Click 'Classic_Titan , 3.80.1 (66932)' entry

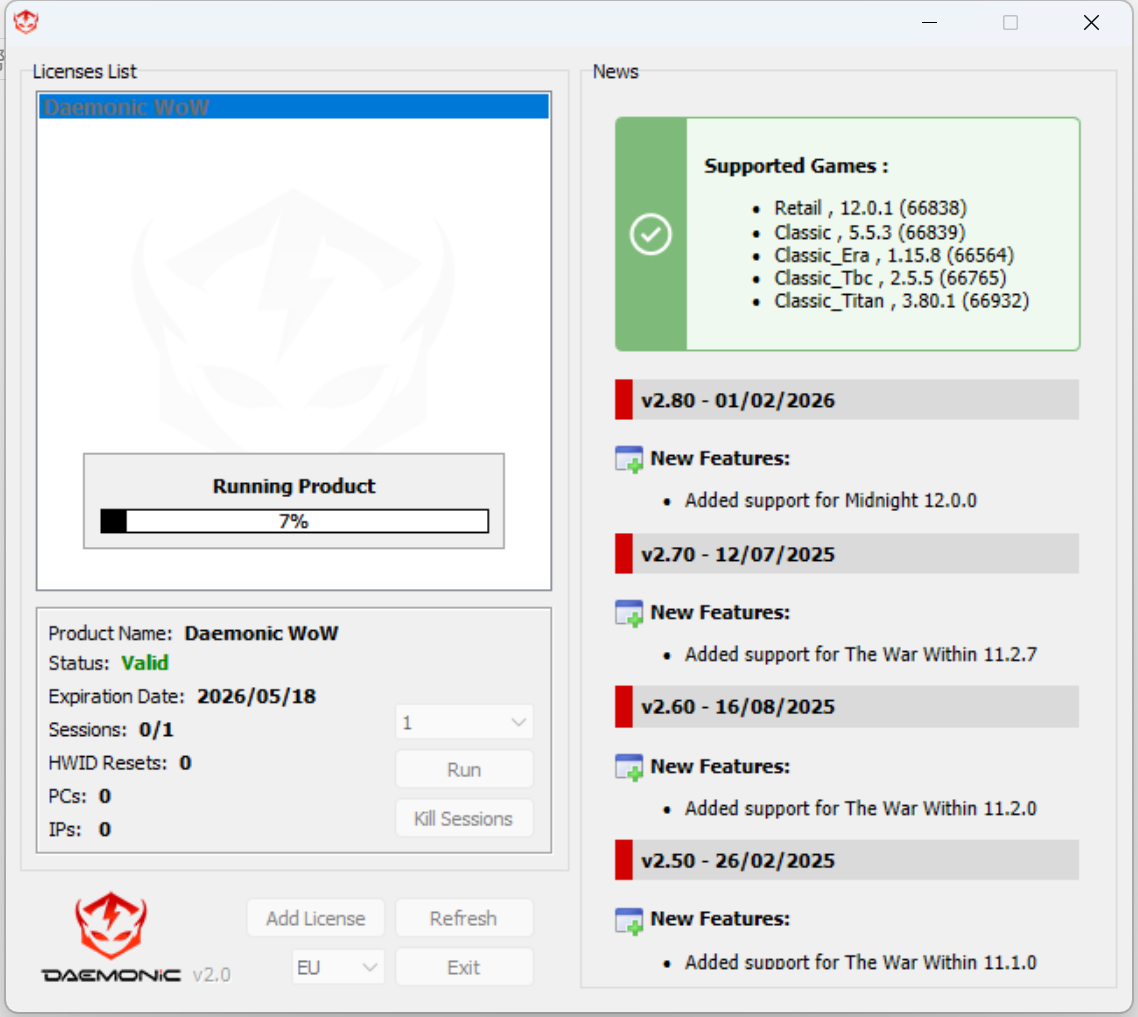click(x=901, y=301)
